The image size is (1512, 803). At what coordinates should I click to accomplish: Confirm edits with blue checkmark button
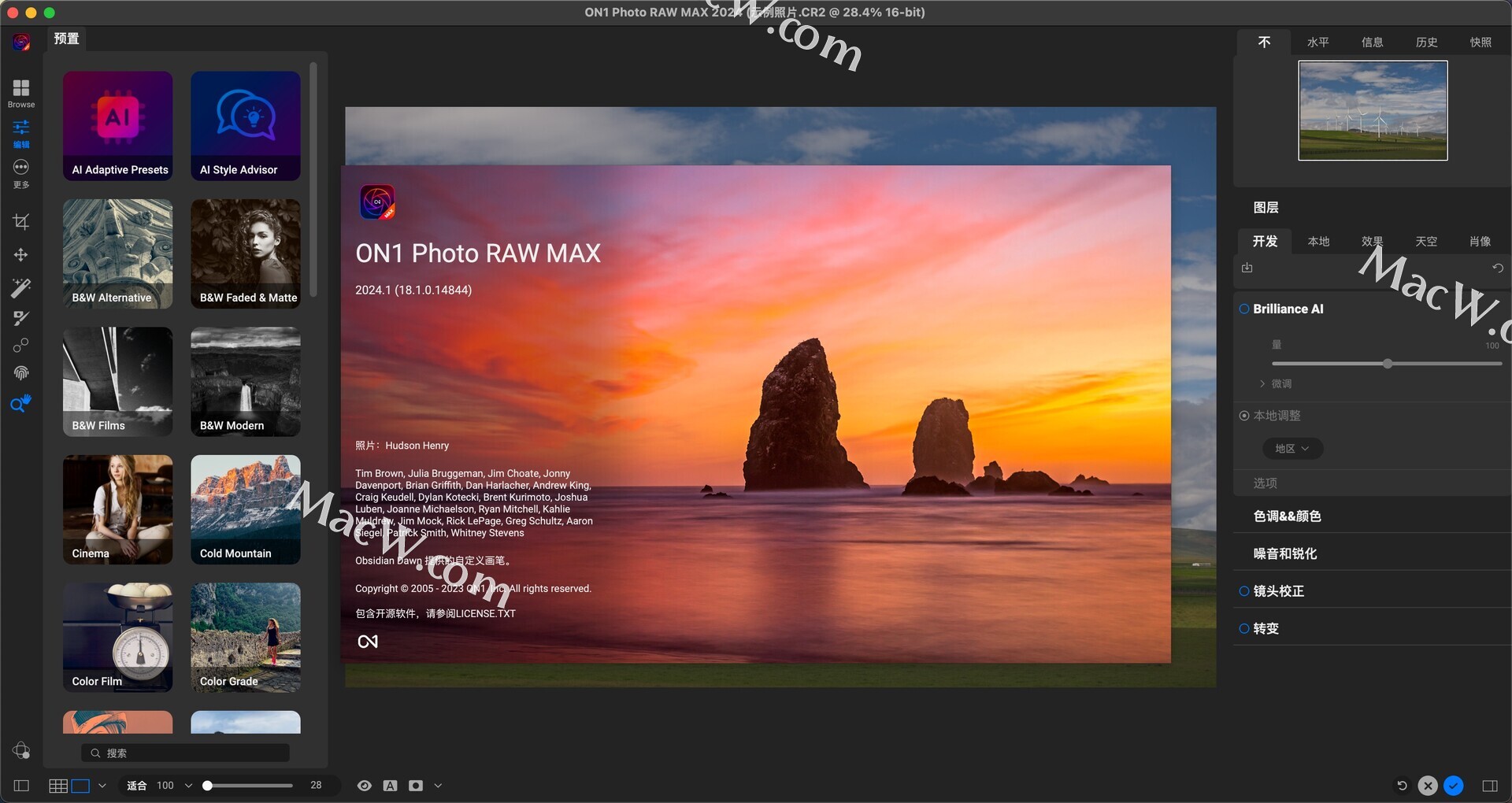(x=1454, y=786)
